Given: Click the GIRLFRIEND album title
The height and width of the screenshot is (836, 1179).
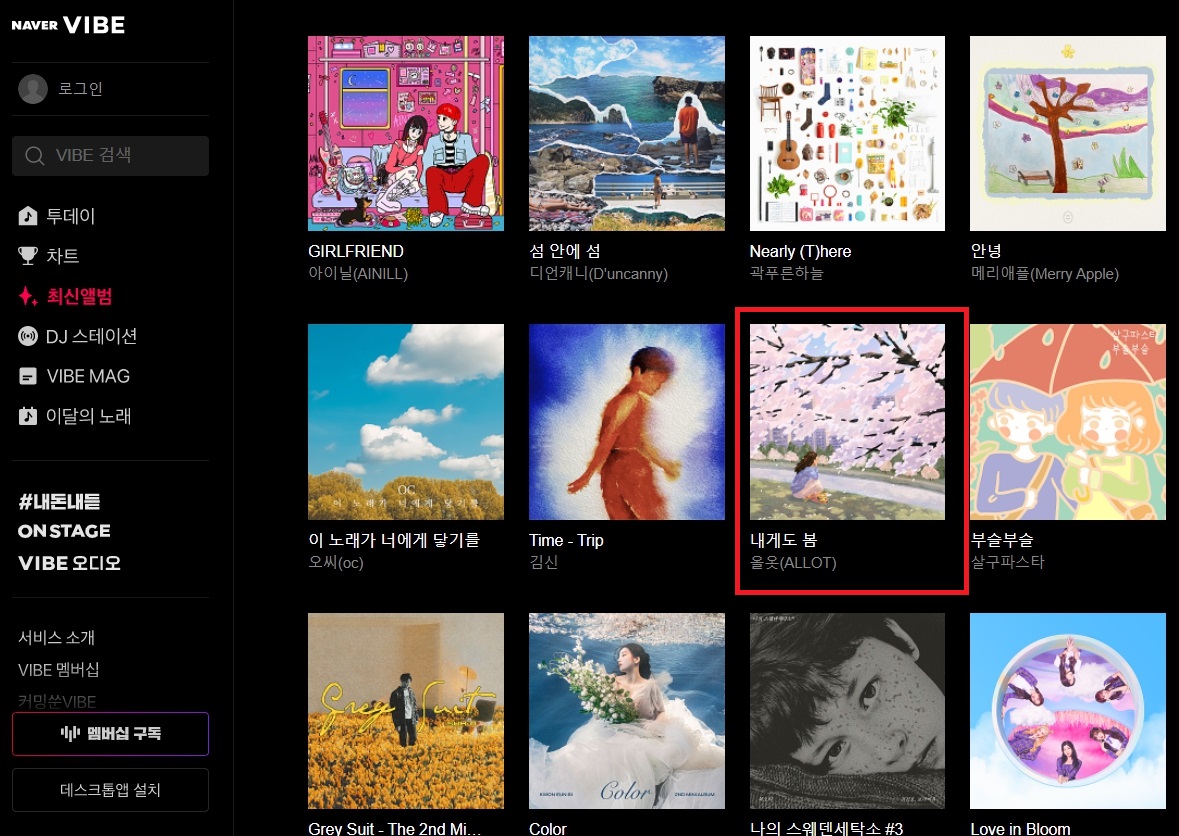Looking at the screenshot, I should tap(356, 251).
